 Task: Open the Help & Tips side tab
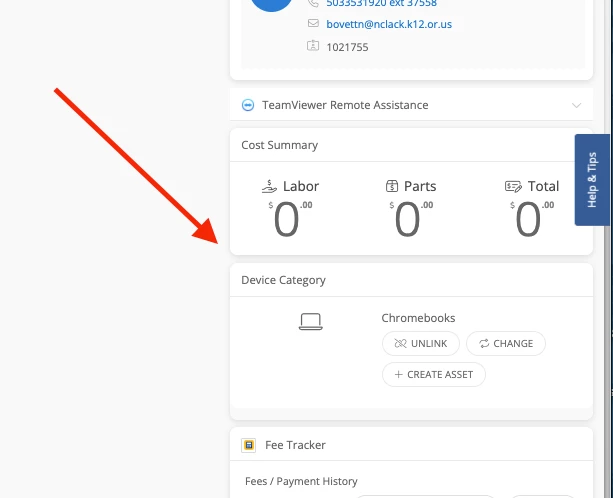click(x=592, y=180)
